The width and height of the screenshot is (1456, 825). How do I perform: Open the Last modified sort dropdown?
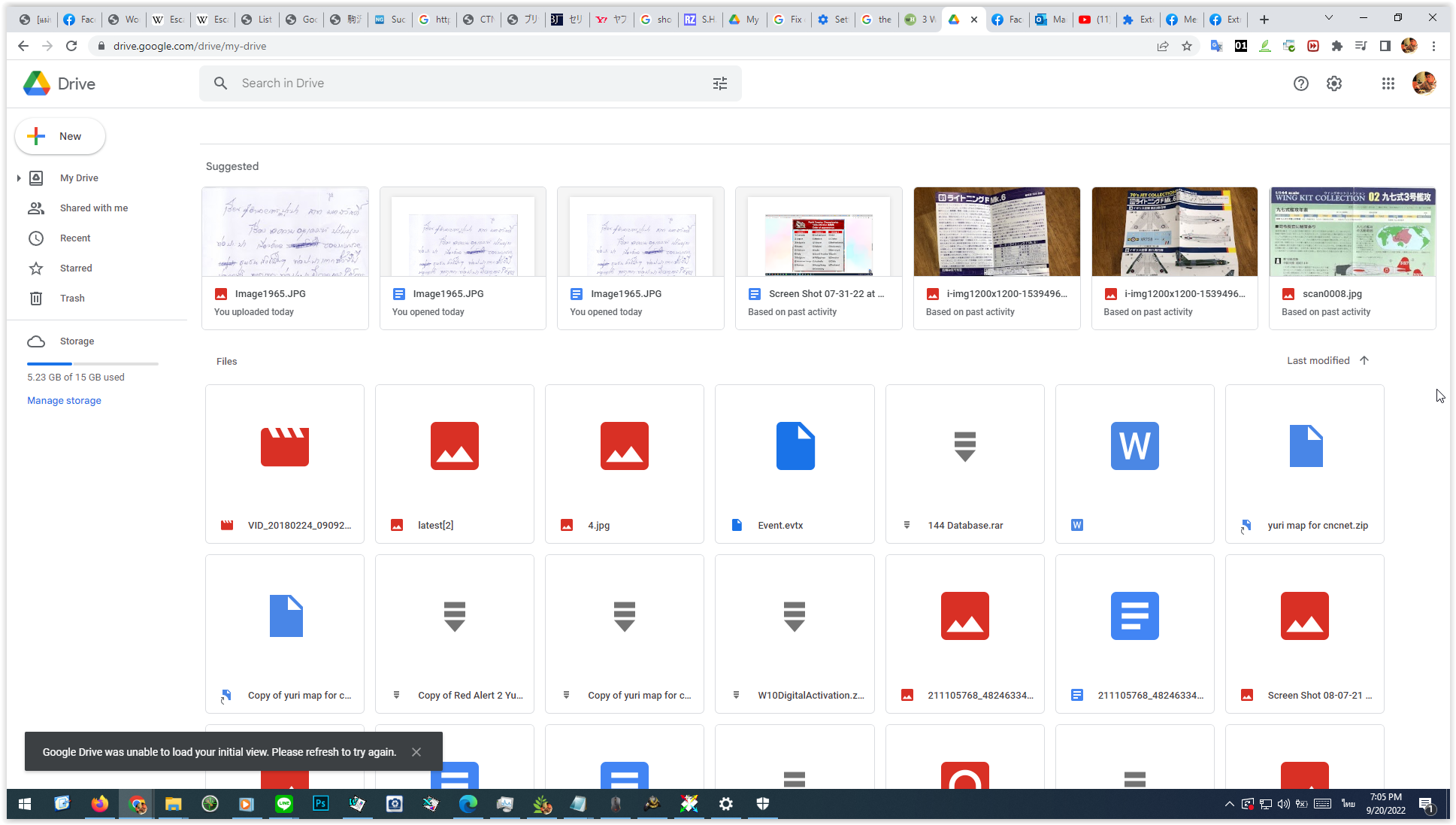pyautogui.click(x=1318, y=360)
